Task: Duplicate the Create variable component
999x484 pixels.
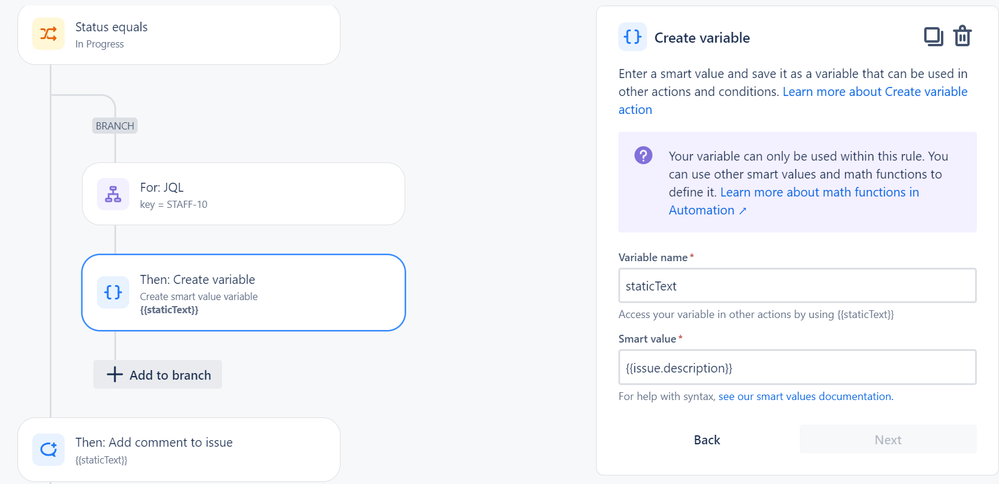Action: [x=932, y=37]
